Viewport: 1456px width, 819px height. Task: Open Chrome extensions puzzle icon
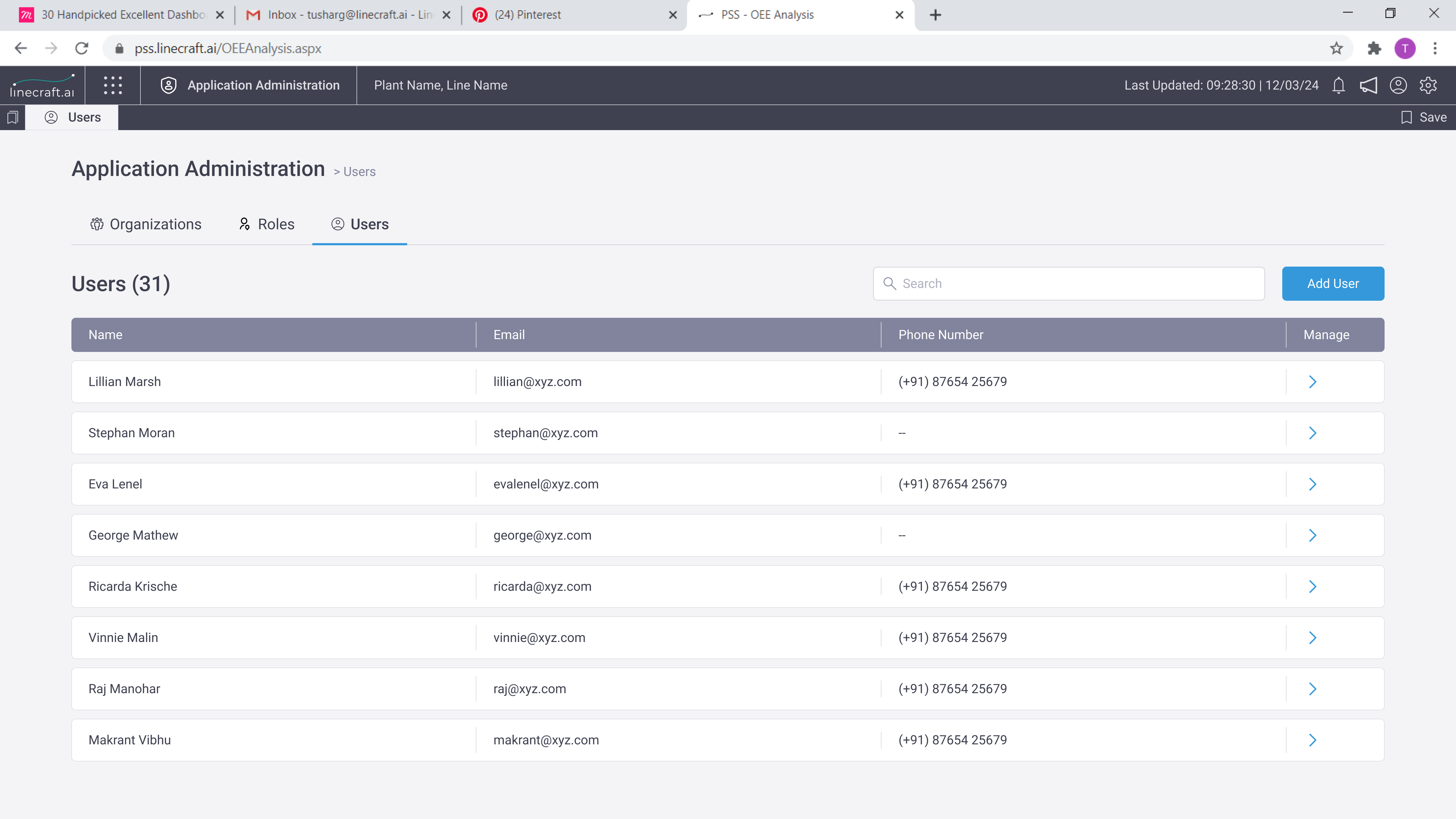1374,49
